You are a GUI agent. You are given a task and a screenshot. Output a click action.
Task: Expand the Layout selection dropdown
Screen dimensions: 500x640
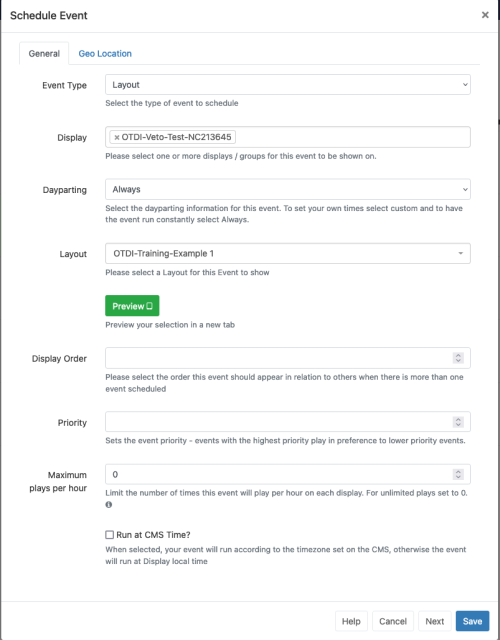click(288, 253)
